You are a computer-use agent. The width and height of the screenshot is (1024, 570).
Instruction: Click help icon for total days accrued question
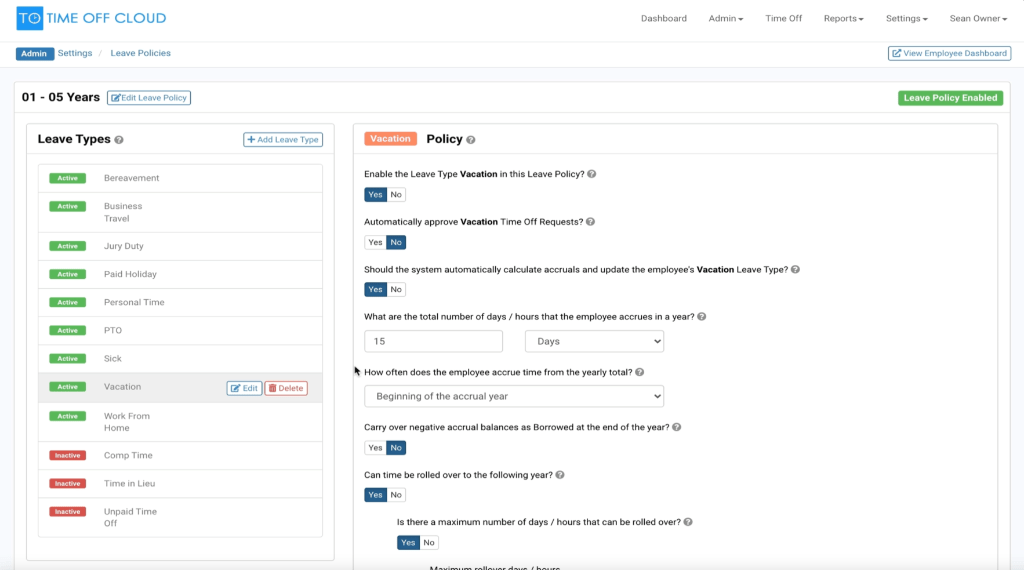coord(701,317)
